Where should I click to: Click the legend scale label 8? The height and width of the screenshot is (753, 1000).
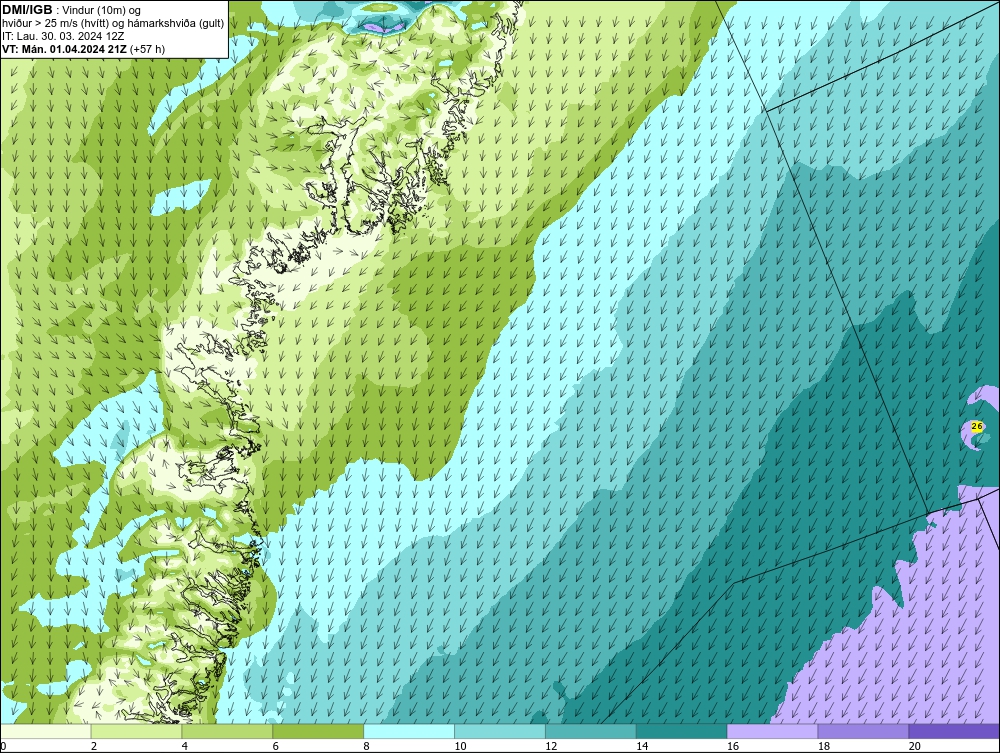367,746
